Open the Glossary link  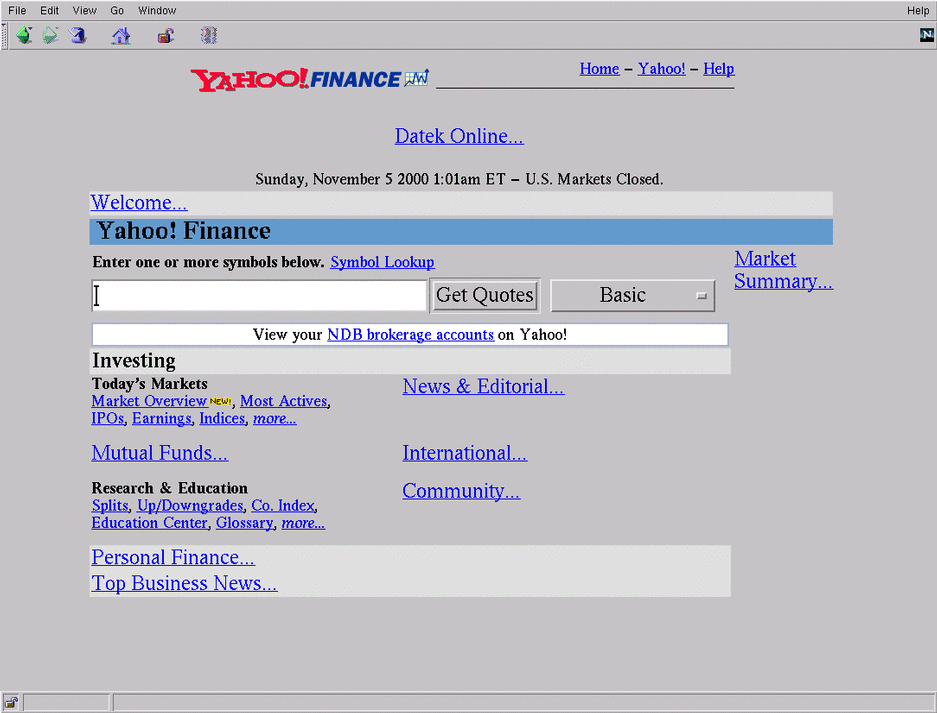click(245, 523)
